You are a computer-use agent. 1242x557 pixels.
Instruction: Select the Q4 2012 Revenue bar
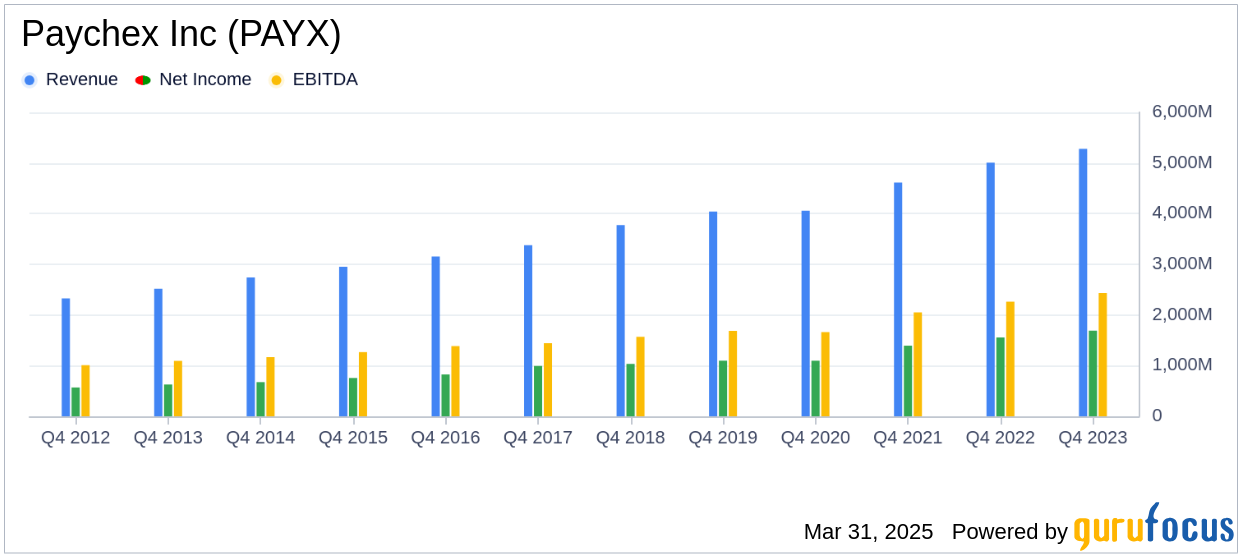(x=66, y=358)
